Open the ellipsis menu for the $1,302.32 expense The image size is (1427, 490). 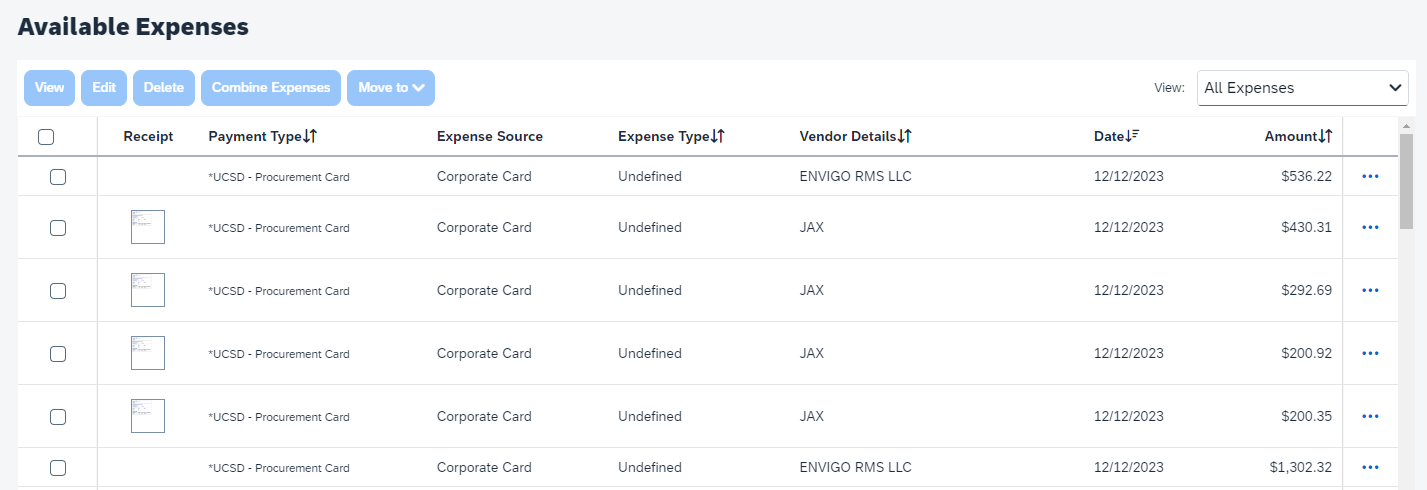coord(1370,467)
